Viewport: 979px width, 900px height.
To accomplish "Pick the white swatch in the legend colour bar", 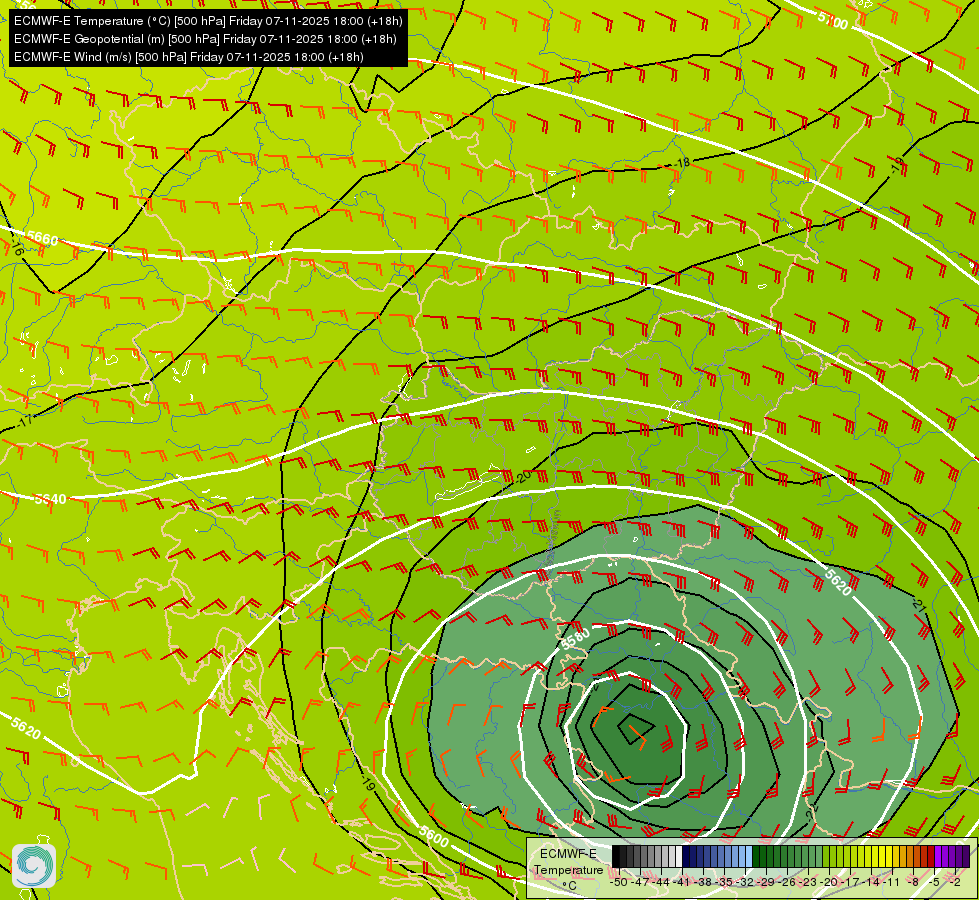I will (x=679, y=856).
